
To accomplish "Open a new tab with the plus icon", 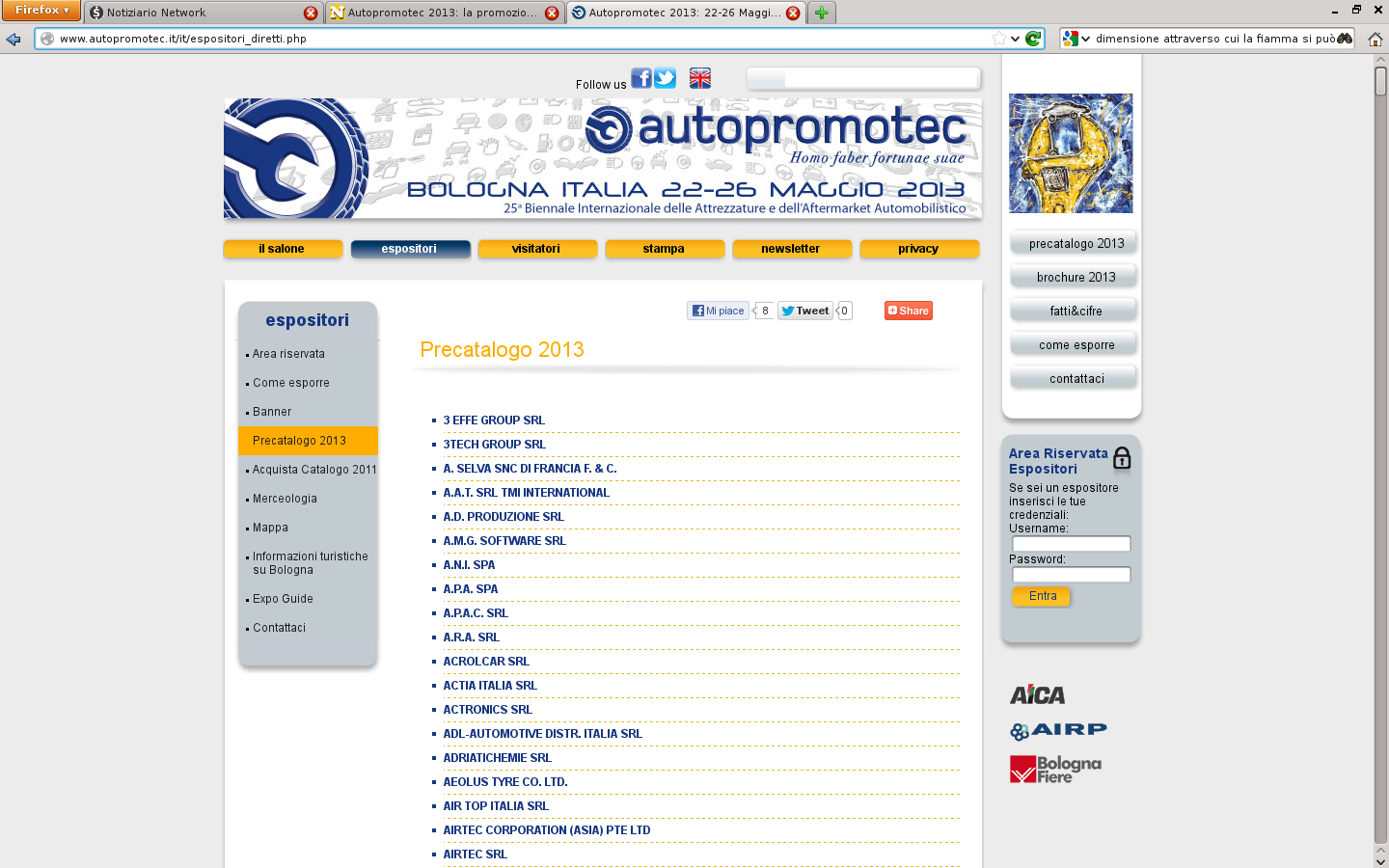I will (821, 13).
